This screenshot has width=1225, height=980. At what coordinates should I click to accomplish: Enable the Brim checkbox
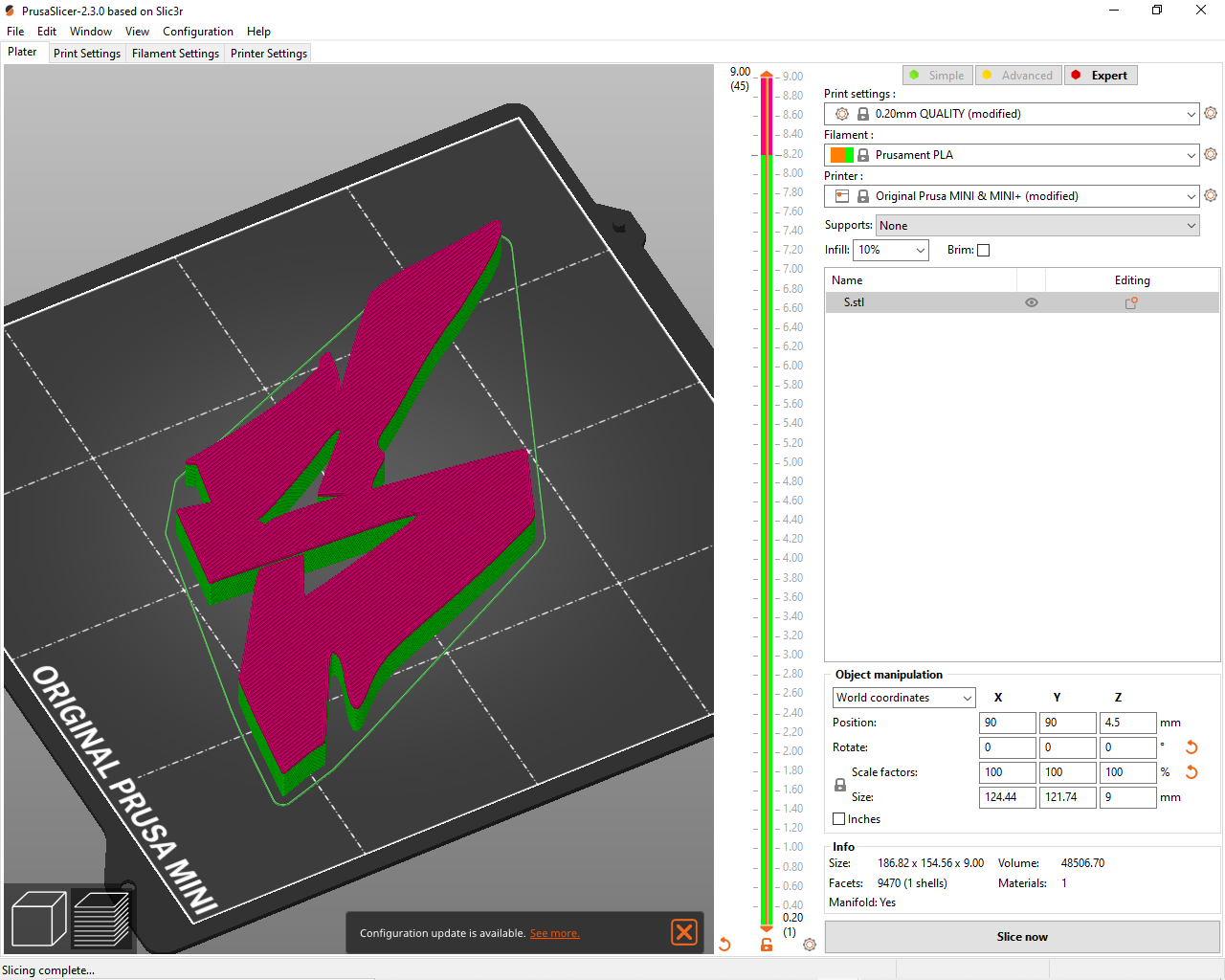(983, 250)
